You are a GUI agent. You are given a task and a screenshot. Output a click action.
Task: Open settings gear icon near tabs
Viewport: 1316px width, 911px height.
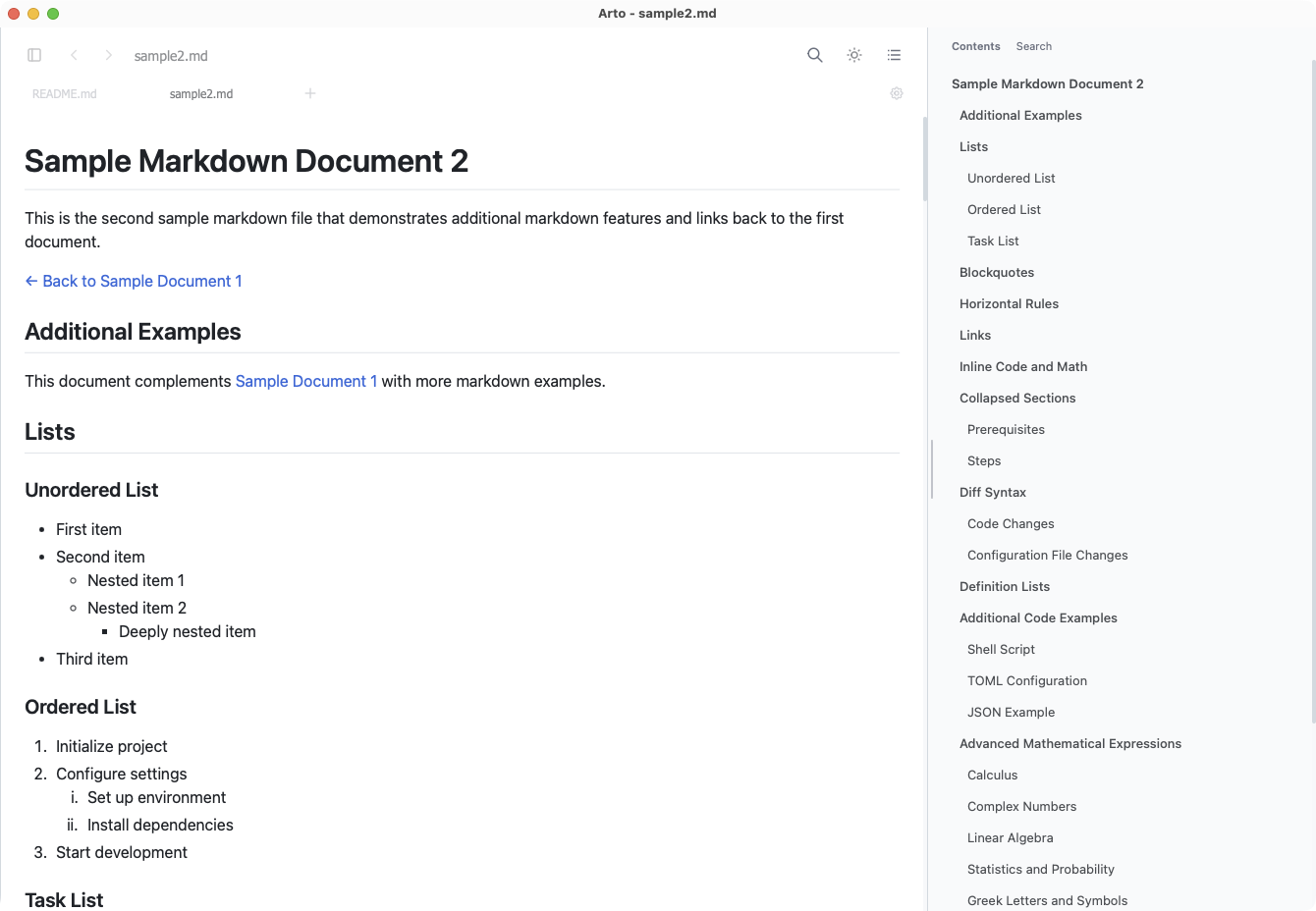(896, 93)
